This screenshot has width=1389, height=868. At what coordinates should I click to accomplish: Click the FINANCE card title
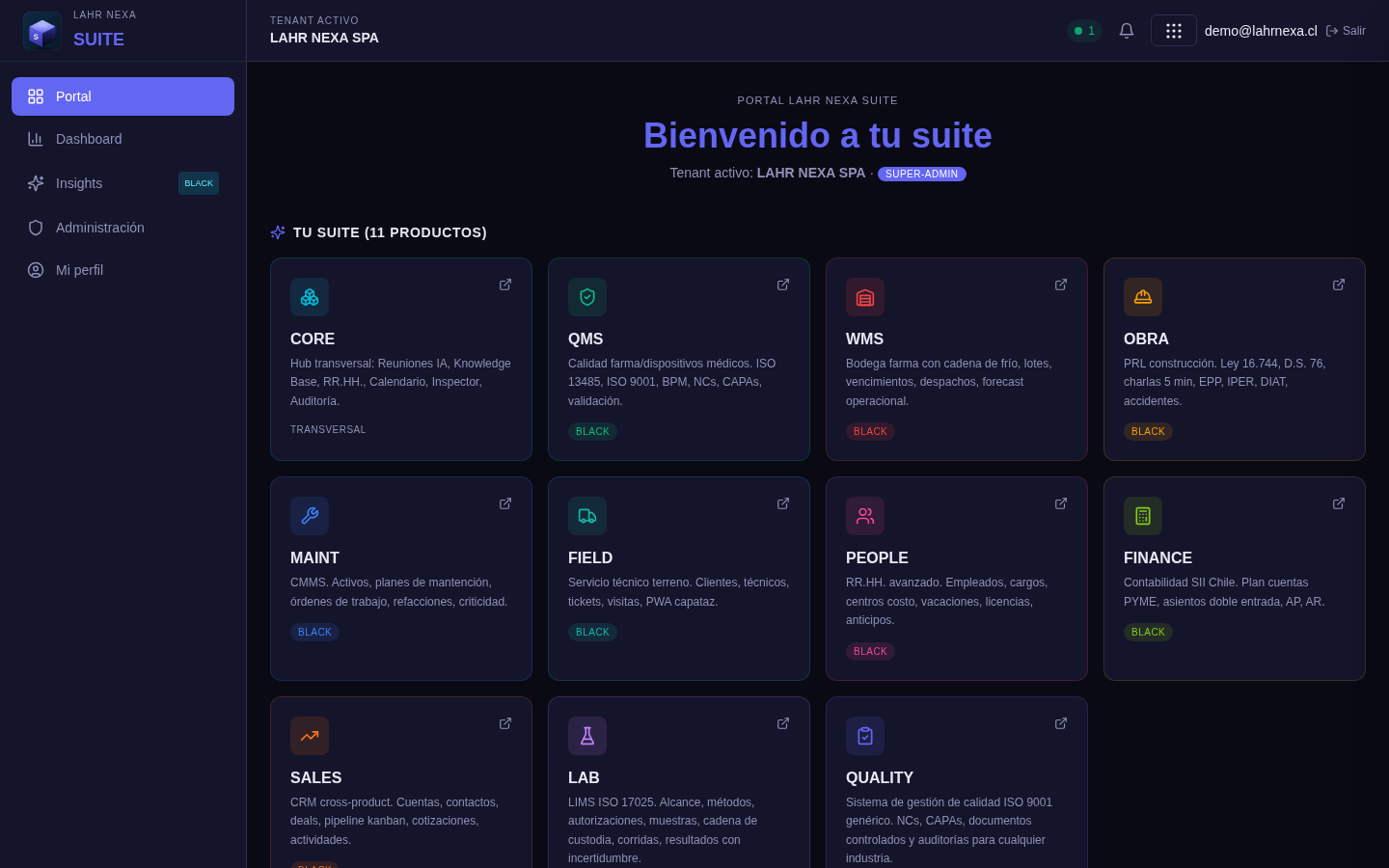click(1157, 558)
